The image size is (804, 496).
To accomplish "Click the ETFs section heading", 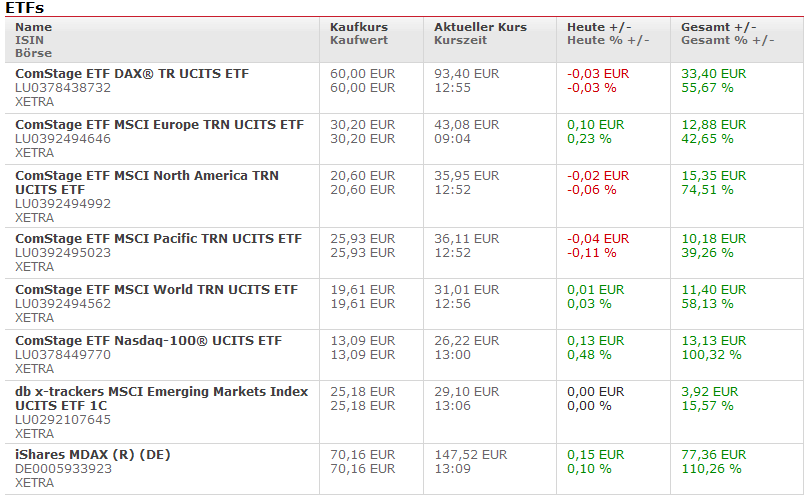I will tap(25, 7).
